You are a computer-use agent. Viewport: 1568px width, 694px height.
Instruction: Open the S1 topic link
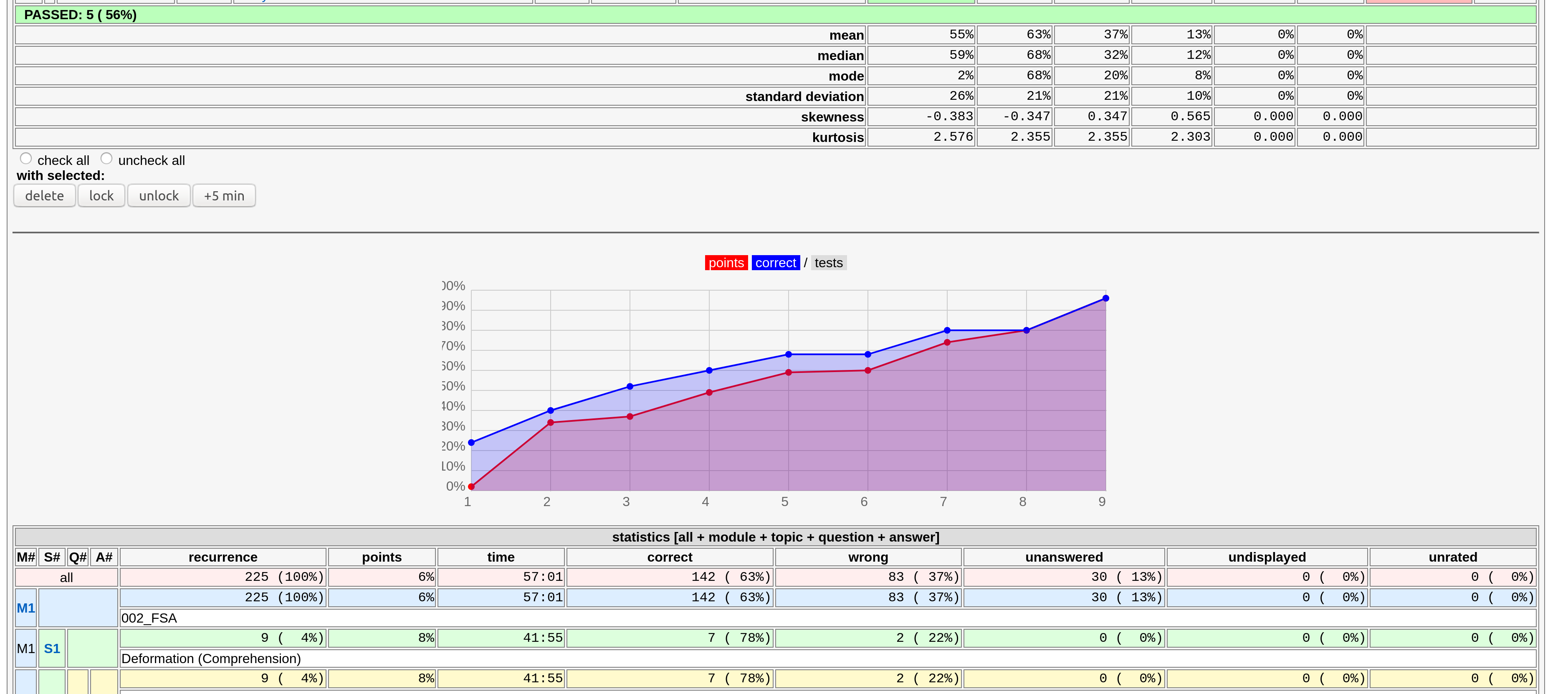click(52, 649)
